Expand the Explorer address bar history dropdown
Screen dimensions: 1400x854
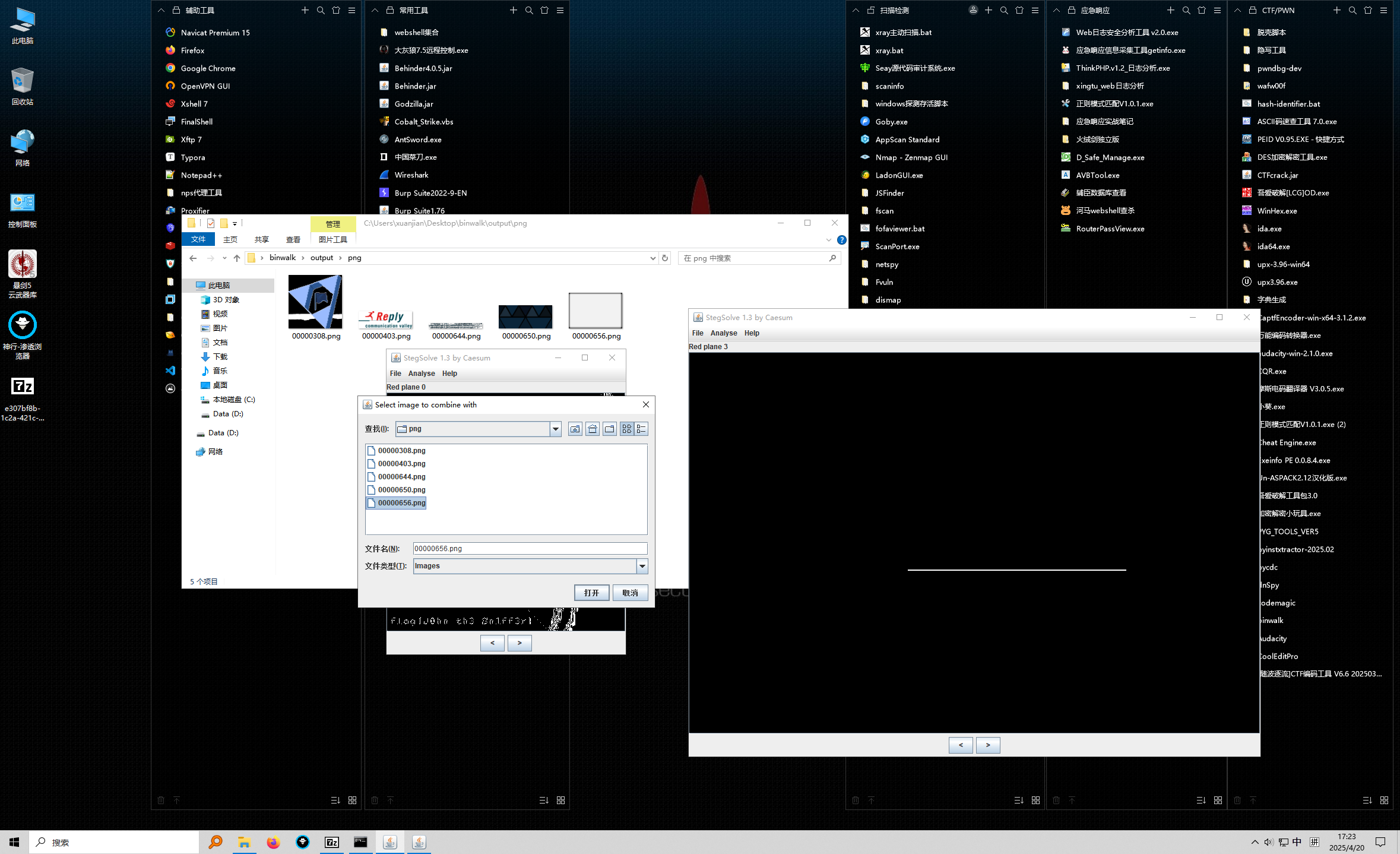click(x=653, y=258)
